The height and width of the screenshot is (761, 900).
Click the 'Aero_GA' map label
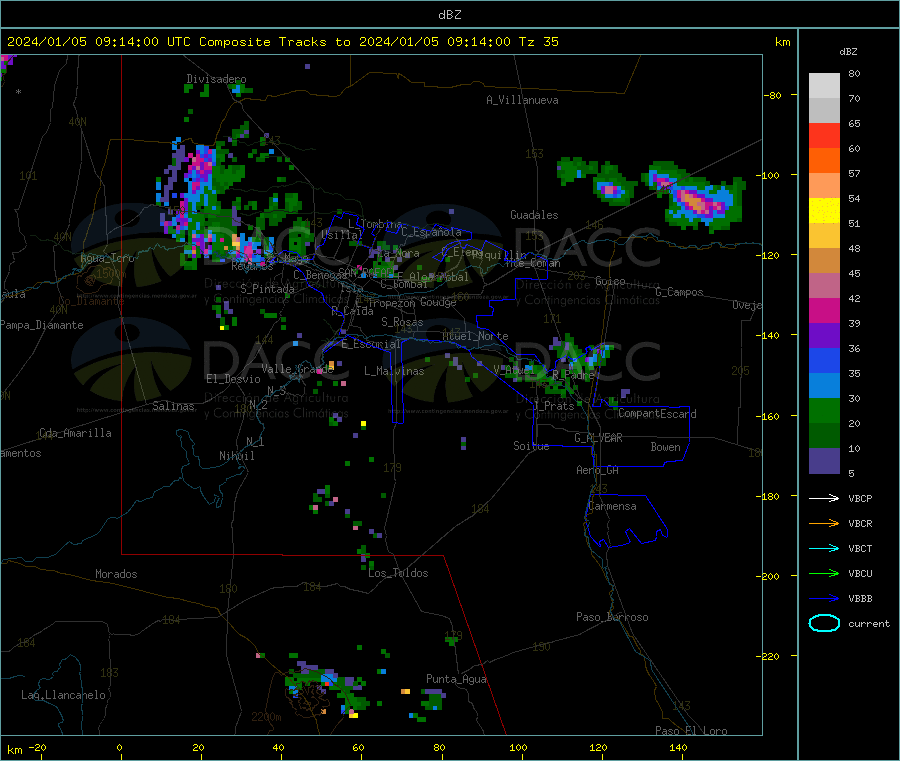tap(597, 470)
